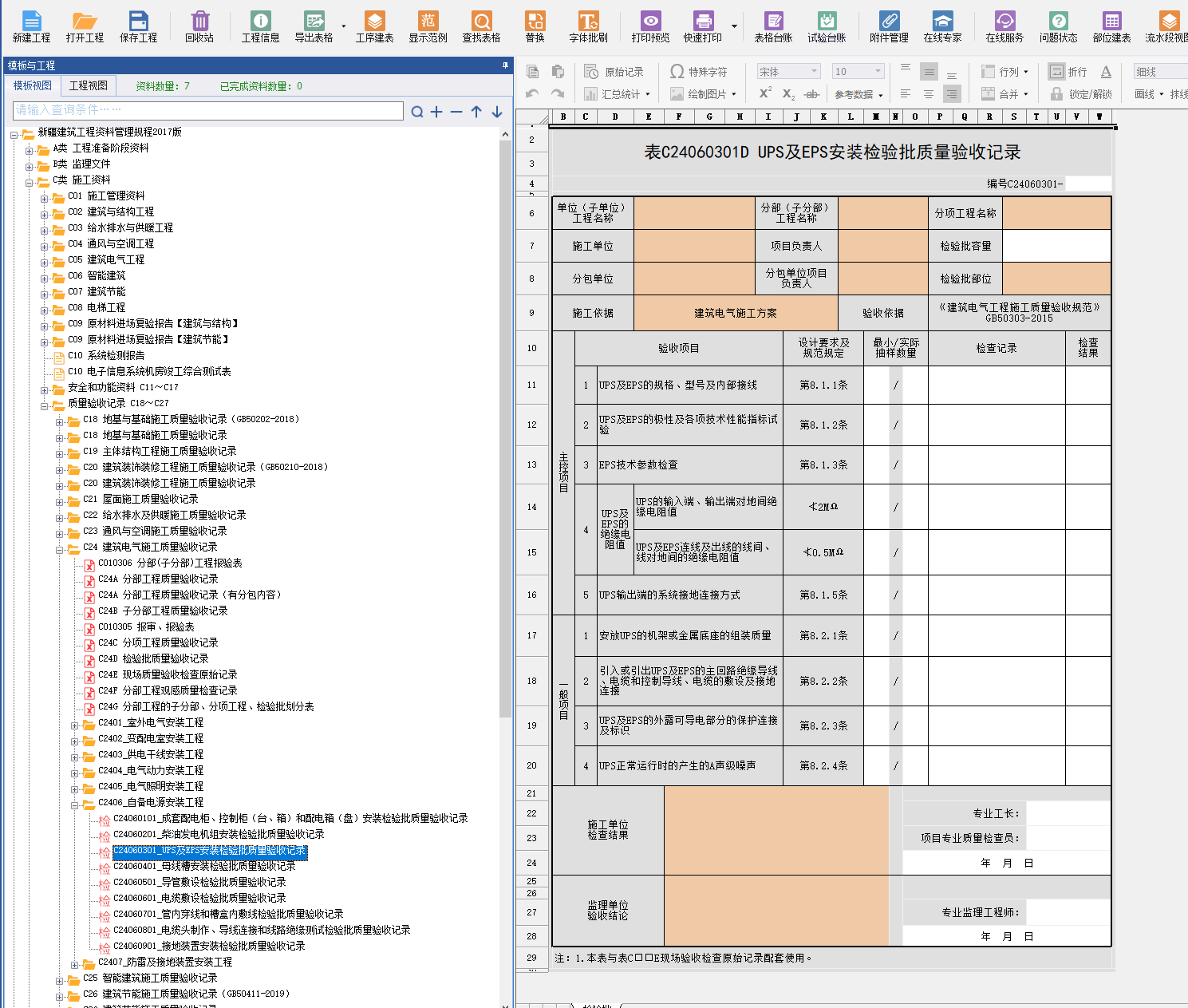Click the 导出表格 export icon
1188x1008 pixels.
314,27
